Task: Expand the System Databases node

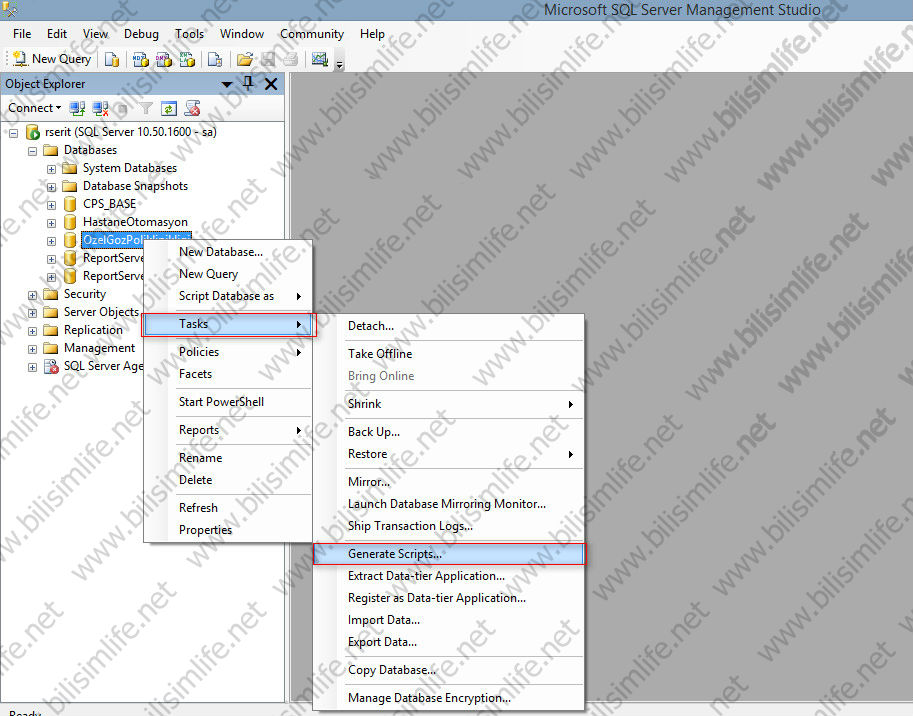Action: pyautogui.click(x=51, y=169)
